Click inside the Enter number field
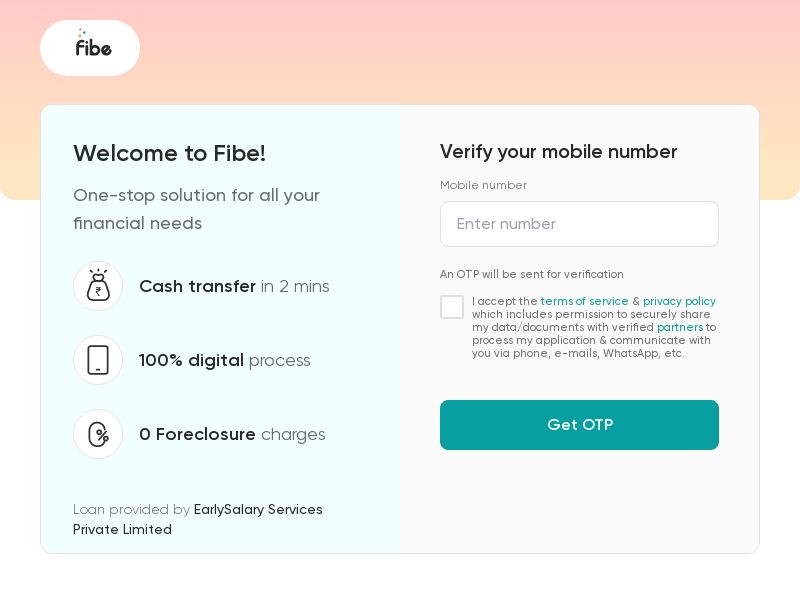Viewport: 800px width, 600px height. 580,224
